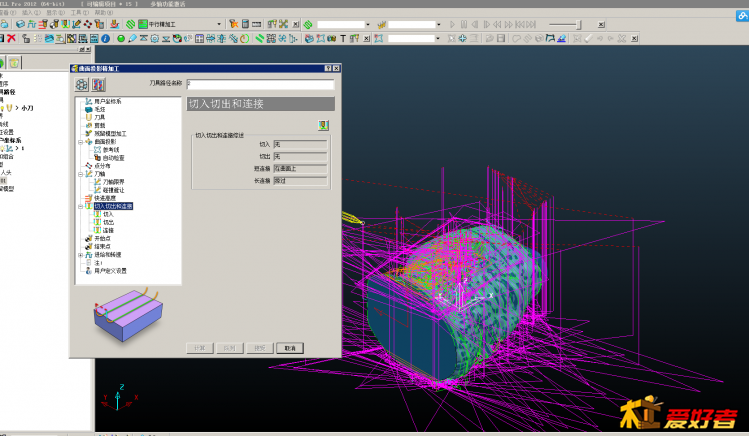The image size is (749, 436).
Task: Click the blue cursor cross icon
Action: [x=462, y=38]
